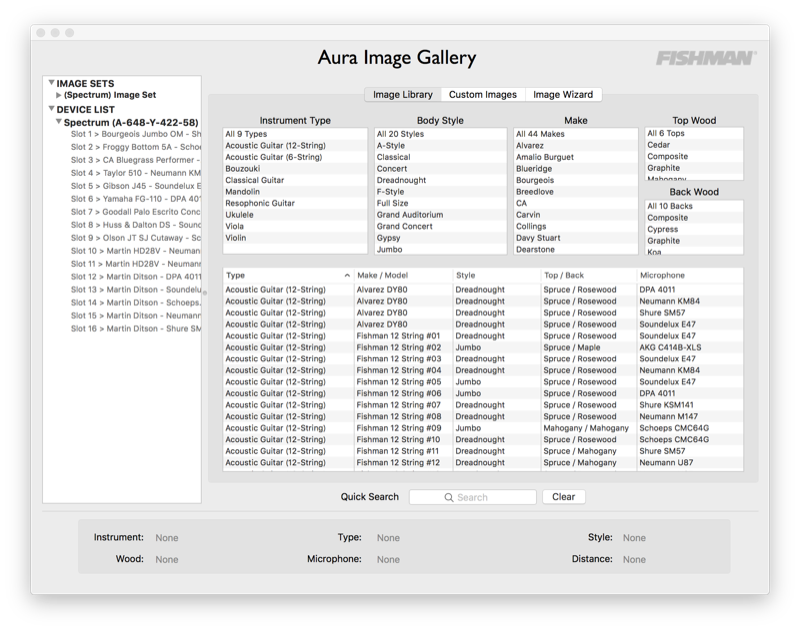800x631 pixels.
Task: Select Collings make
Action: [576, 226]
